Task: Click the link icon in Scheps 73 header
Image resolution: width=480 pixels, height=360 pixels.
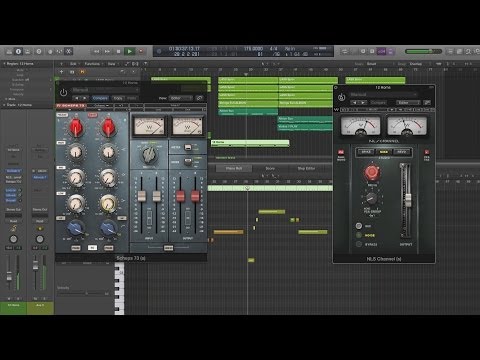Action: (199, 98)
